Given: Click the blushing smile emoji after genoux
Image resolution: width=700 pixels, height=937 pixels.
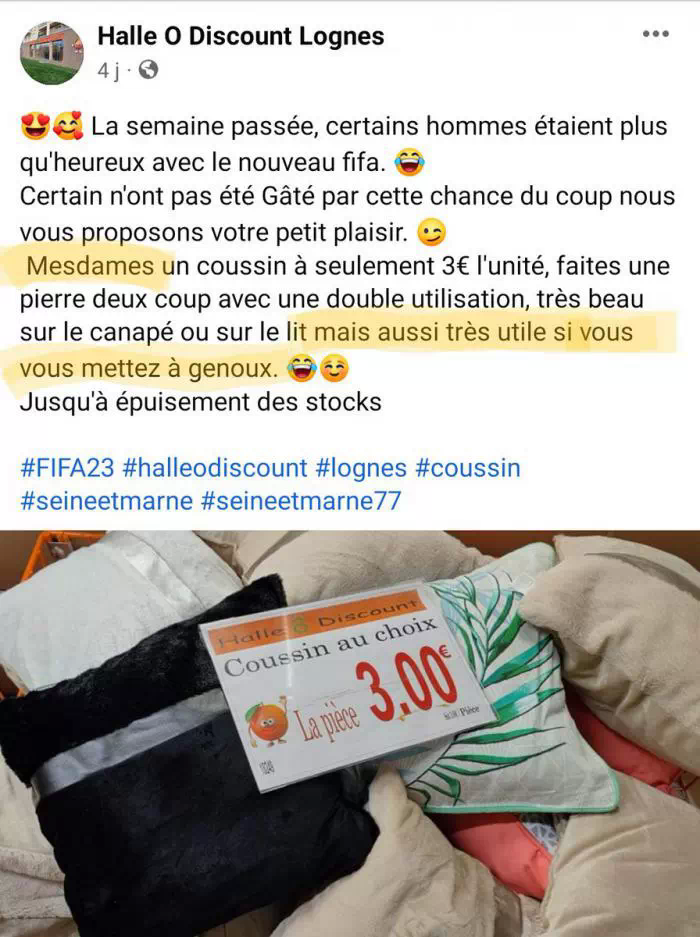Looking at the screenshot, I should pos(334,369).
